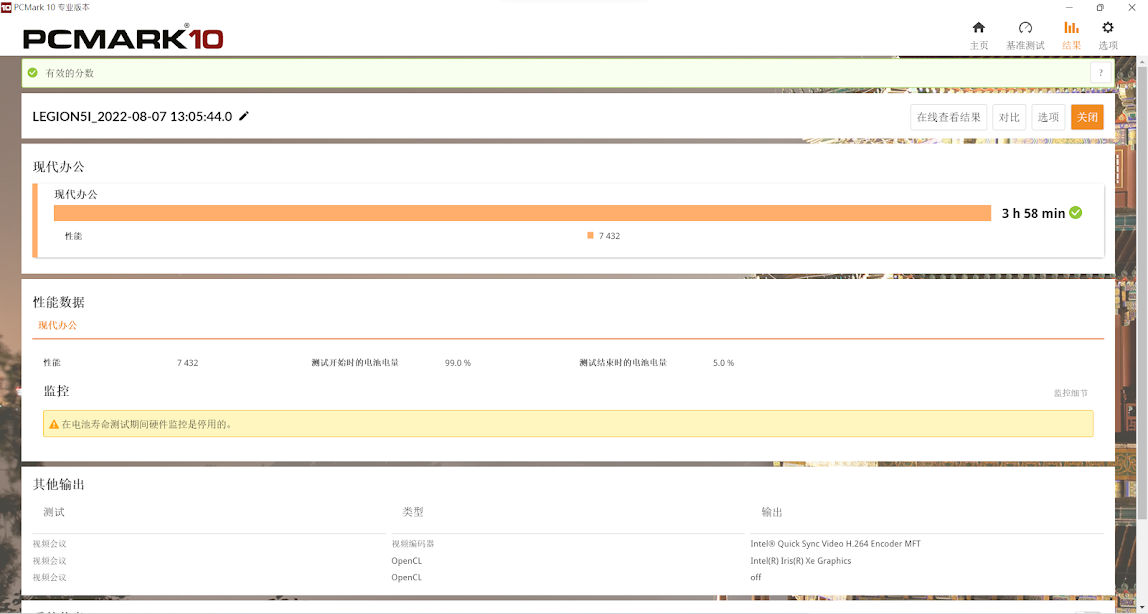Click the 类型 column header
This screenshot has width=1148, height=614.
pyautogui.click(x=413, y=512)
